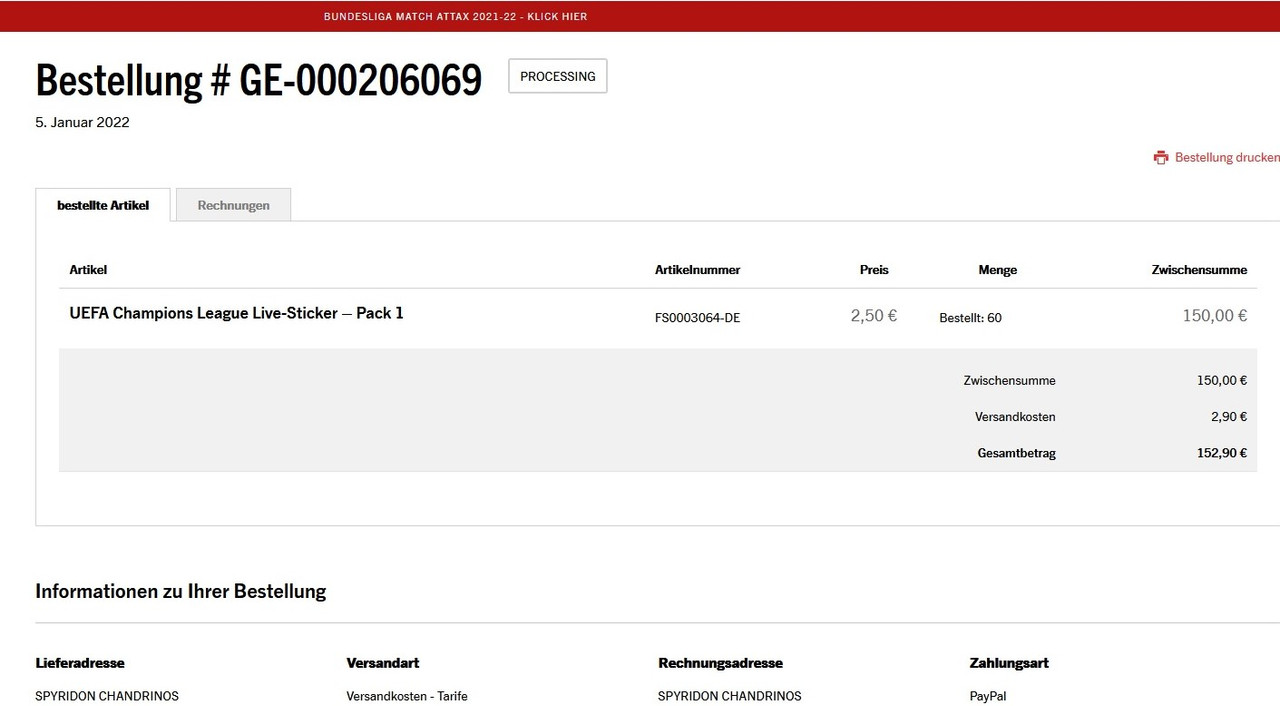Click the item row subtotal 150,00 €

click(1215, 316)
